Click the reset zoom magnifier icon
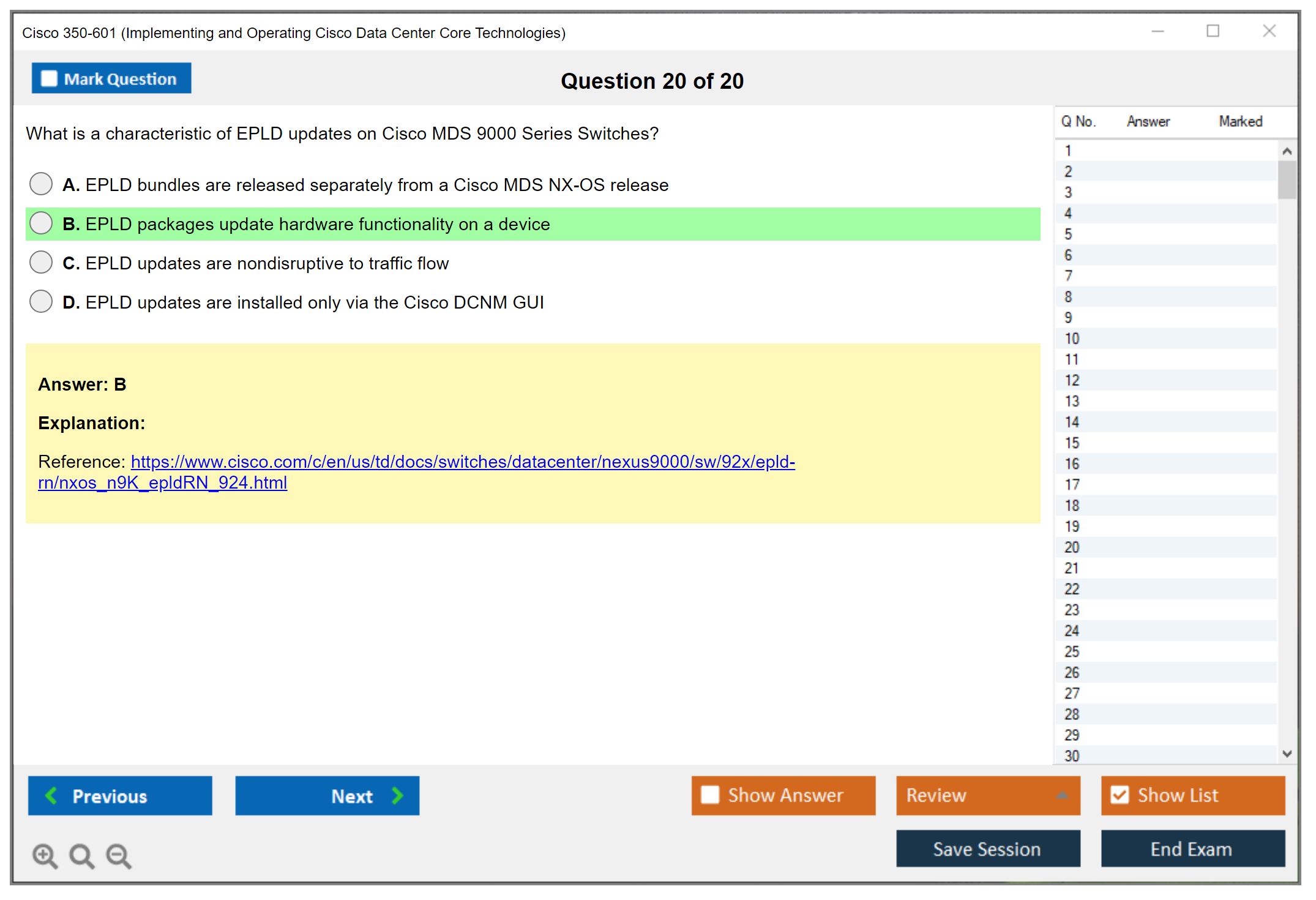The image size is (1316, 900). 81,855
